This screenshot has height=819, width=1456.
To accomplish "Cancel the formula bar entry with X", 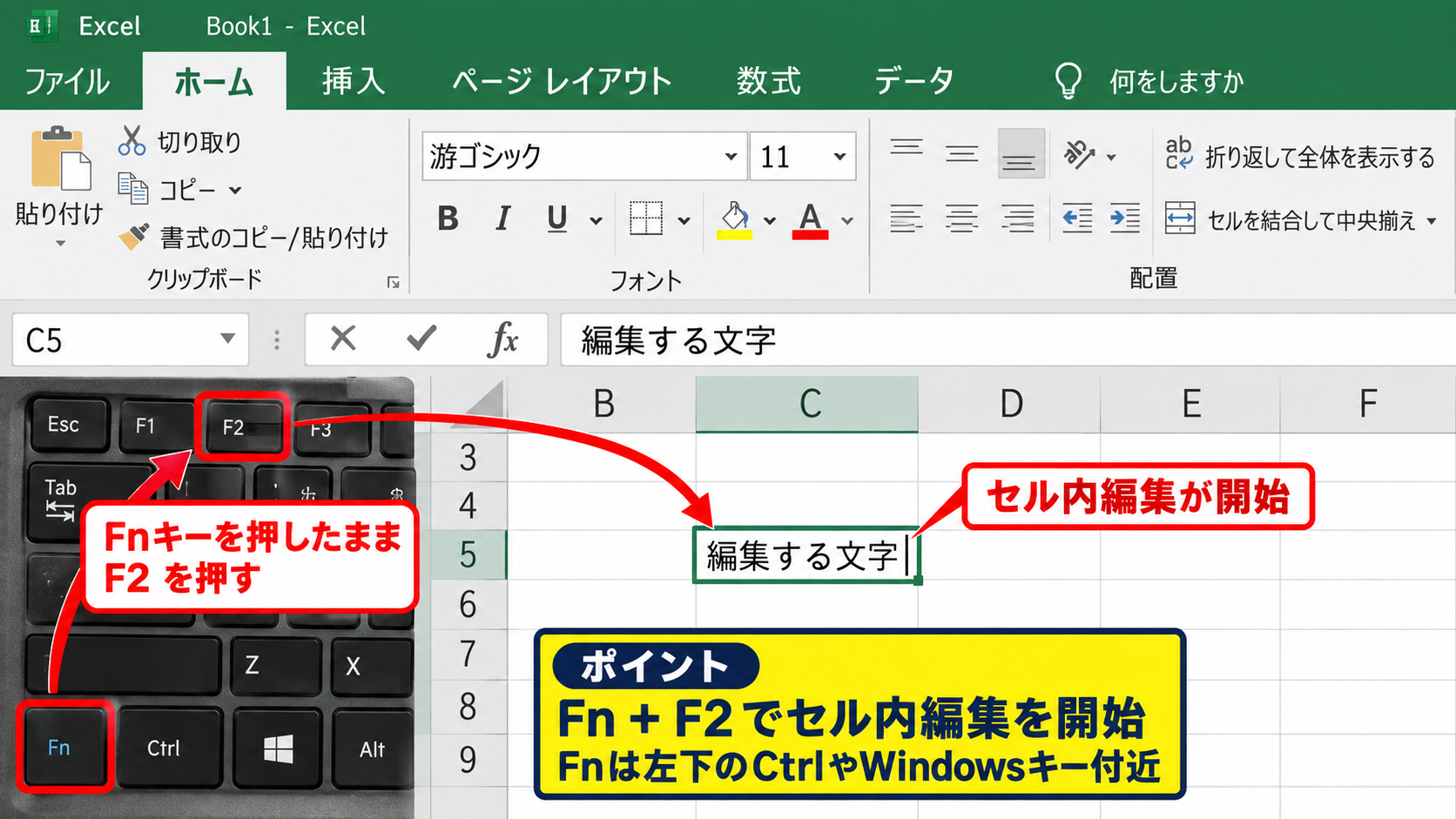I will point(343,338).
